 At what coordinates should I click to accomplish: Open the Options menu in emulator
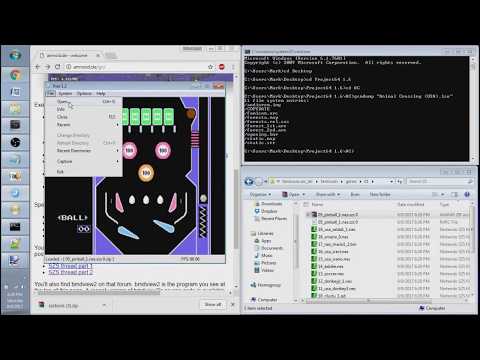click(84, 93)
